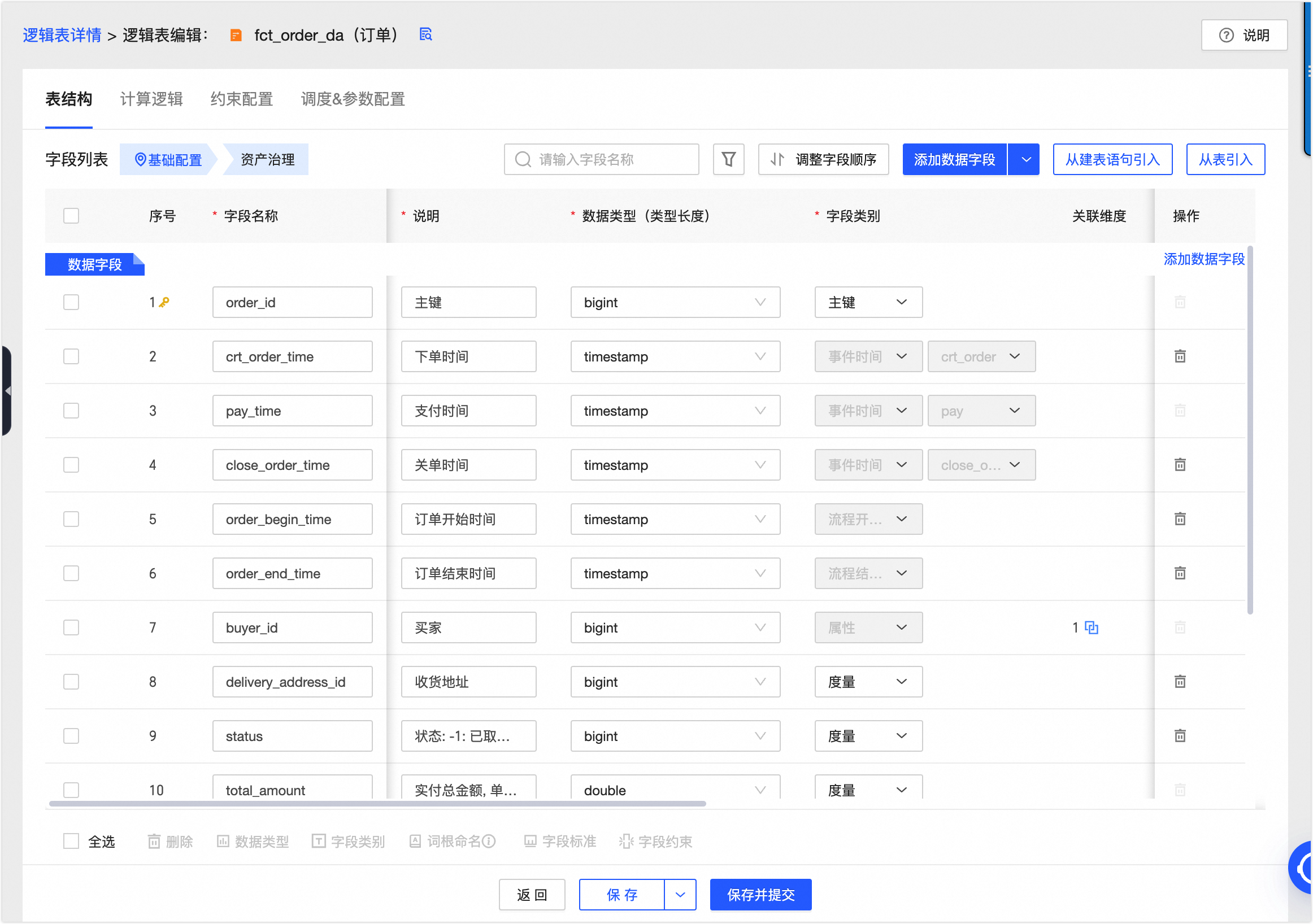Screen dimensions: 1313x924
Task: Click the orange table icon before fct_order_da
Action: (x=236, y=36)
